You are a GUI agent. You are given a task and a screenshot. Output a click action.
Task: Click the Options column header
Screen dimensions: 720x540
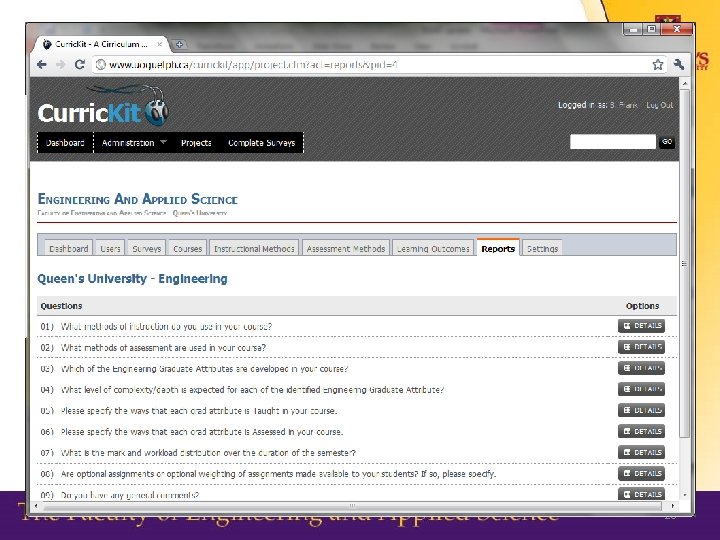[x=642, y=306]
